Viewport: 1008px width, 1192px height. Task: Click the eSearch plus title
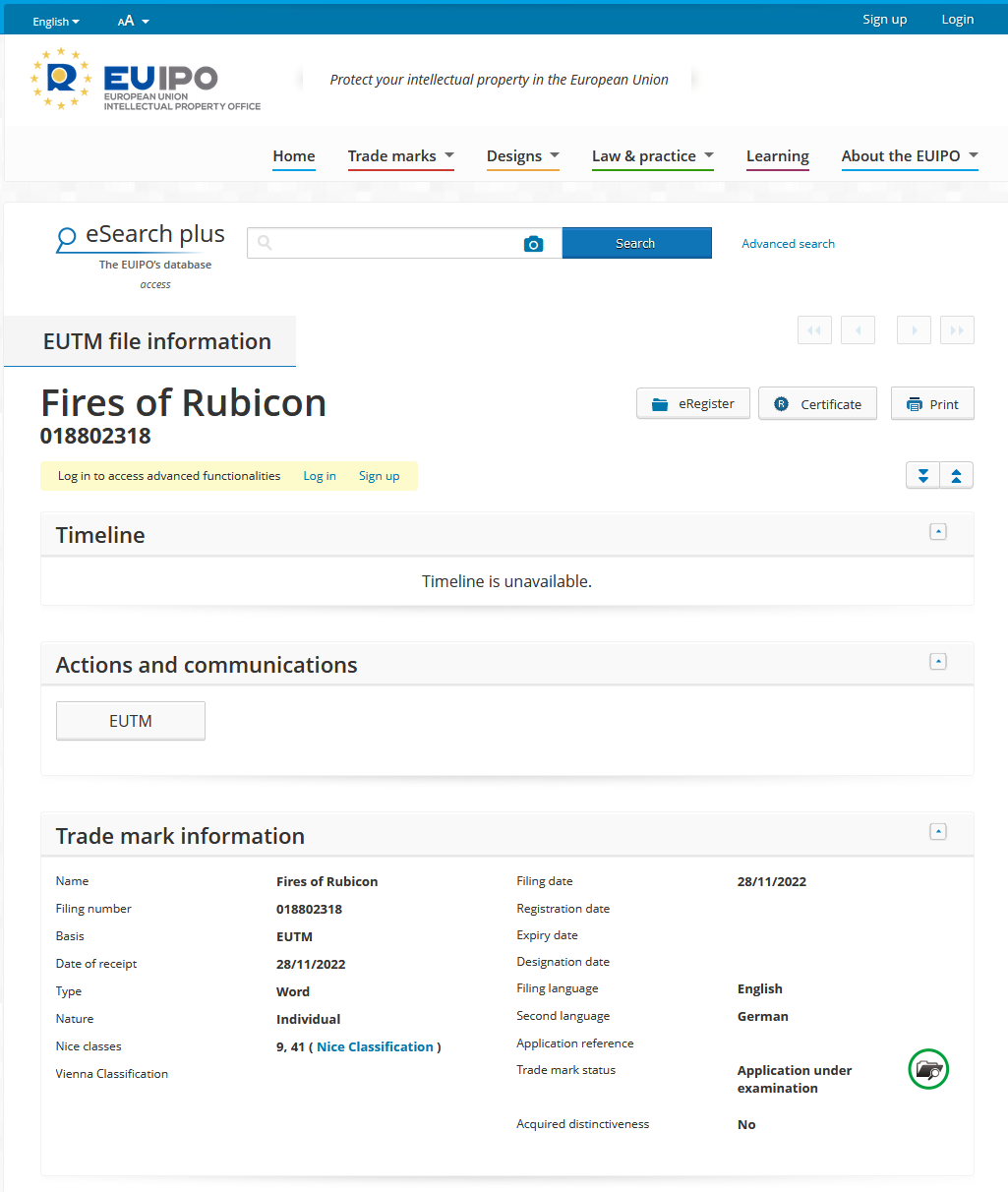click(x=155, y=234)
